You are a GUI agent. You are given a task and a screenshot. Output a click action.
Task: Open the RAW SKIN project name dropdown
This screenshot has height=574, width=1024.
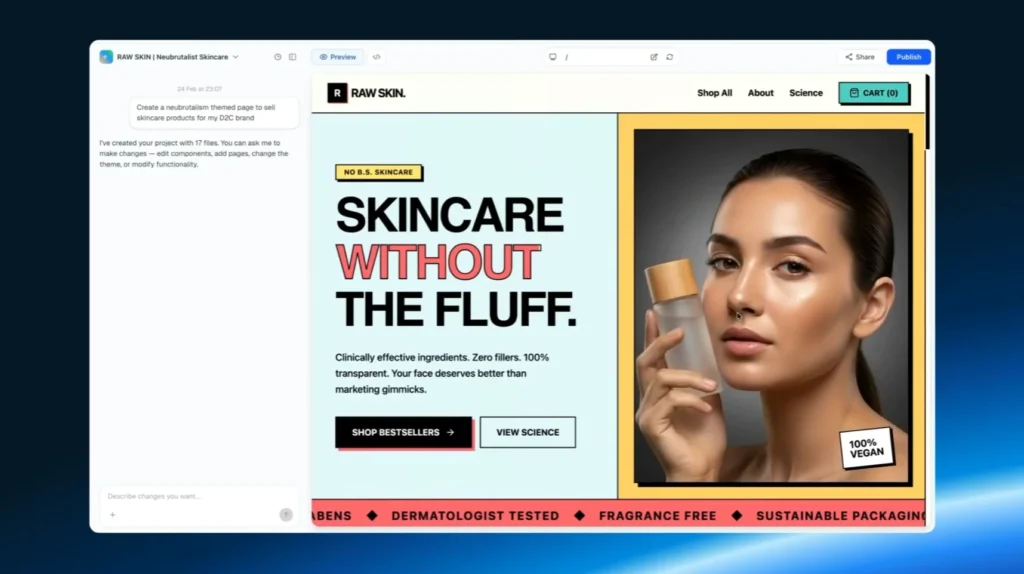tap(178, 57)
